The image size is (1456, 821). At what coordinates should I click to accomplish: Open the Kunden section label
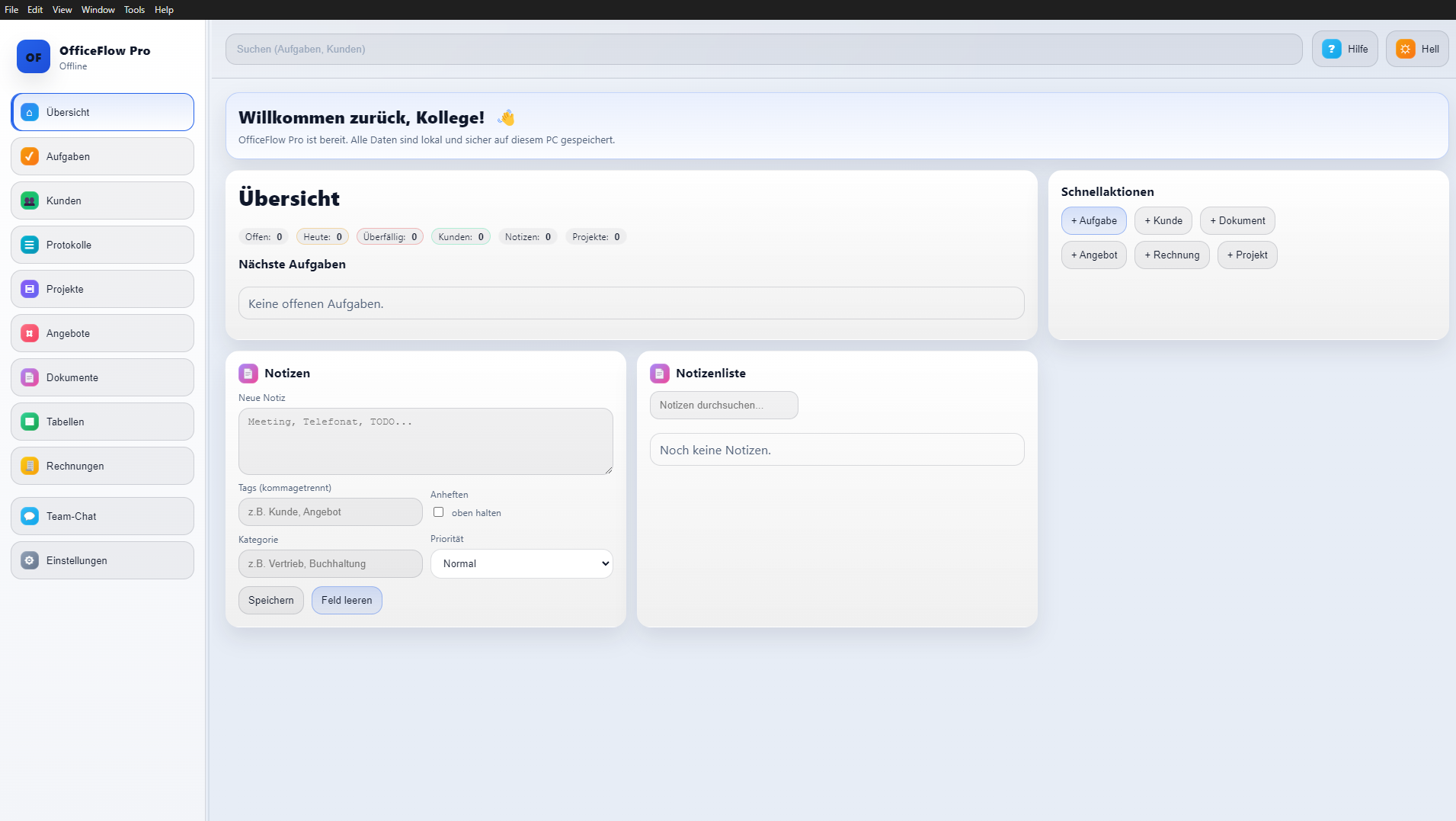(64, 200)
